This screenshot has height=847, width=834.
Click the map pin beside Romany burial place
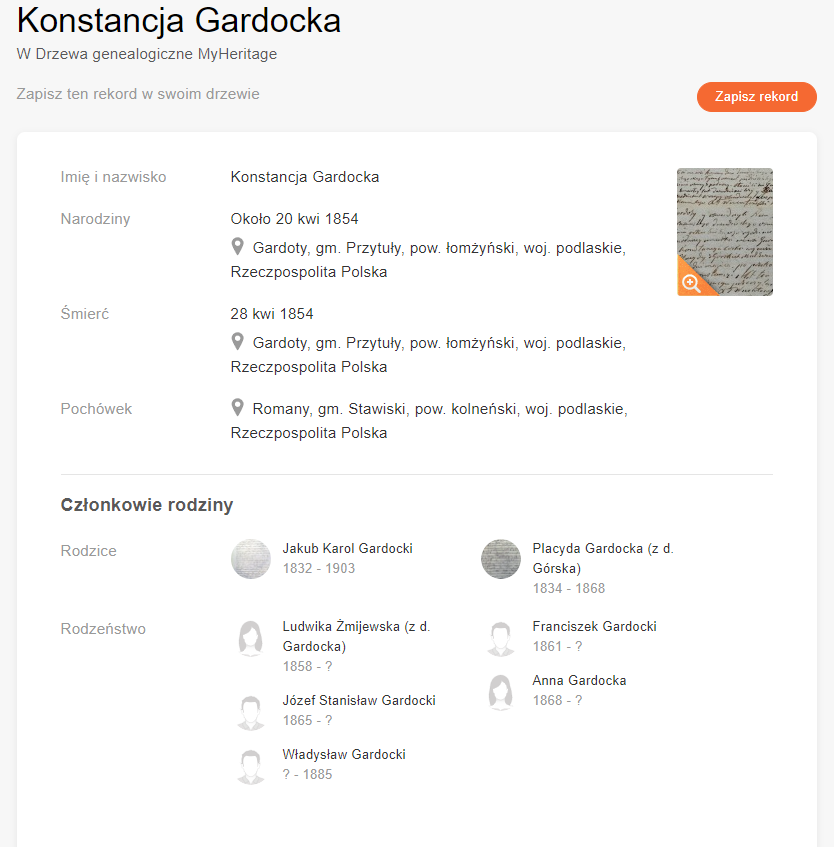coord(238,408)
